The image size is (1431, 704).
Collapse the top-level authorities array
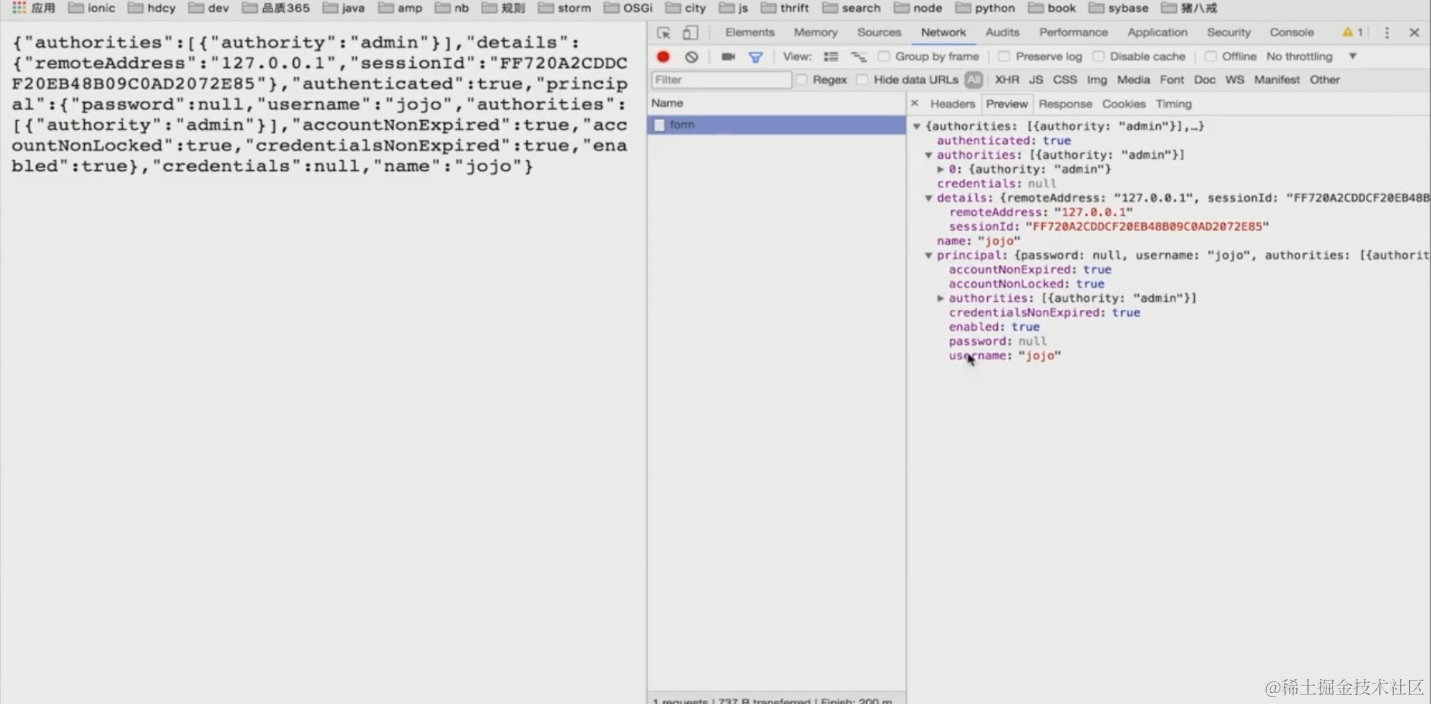point(929,155)
